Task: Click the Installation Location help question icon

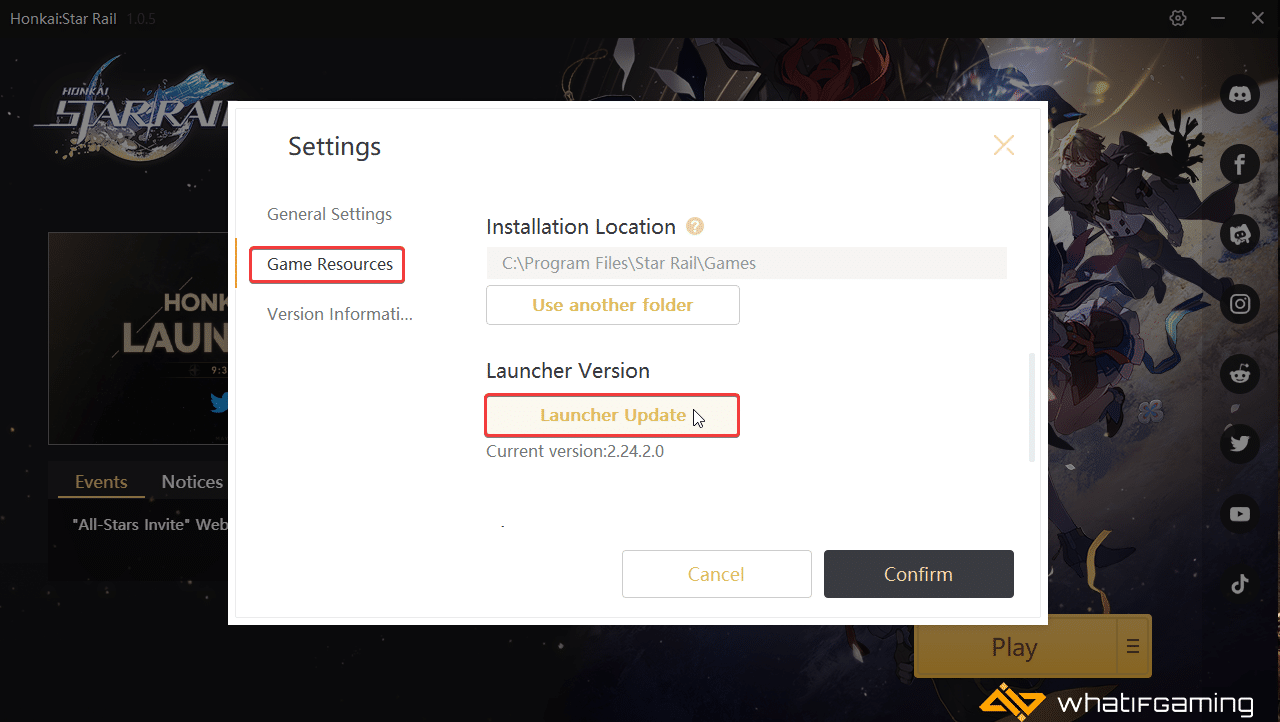Action: coord(695,227)
